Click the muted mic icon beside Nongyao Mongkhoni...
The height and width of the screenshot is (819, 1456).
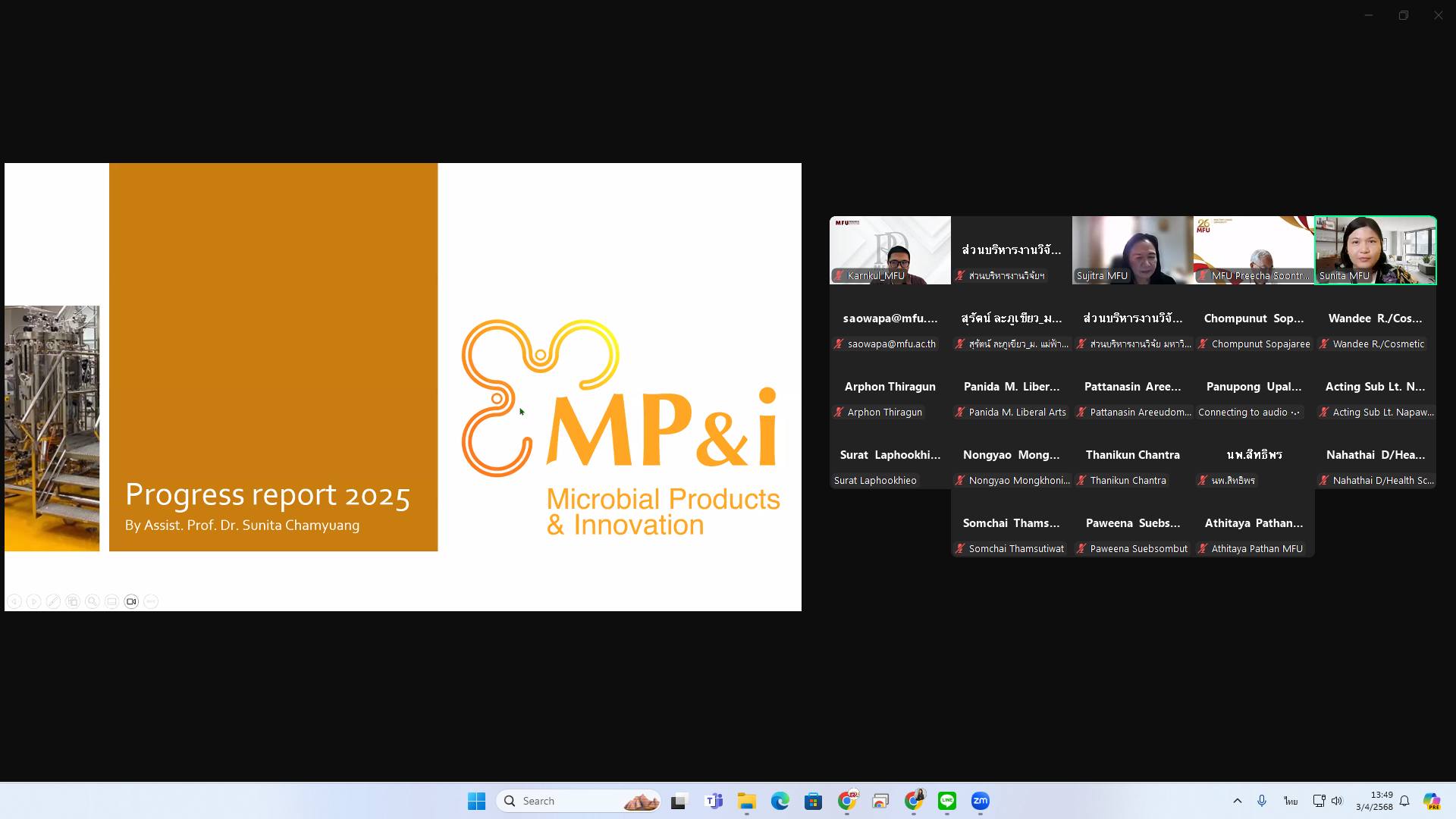960,481
